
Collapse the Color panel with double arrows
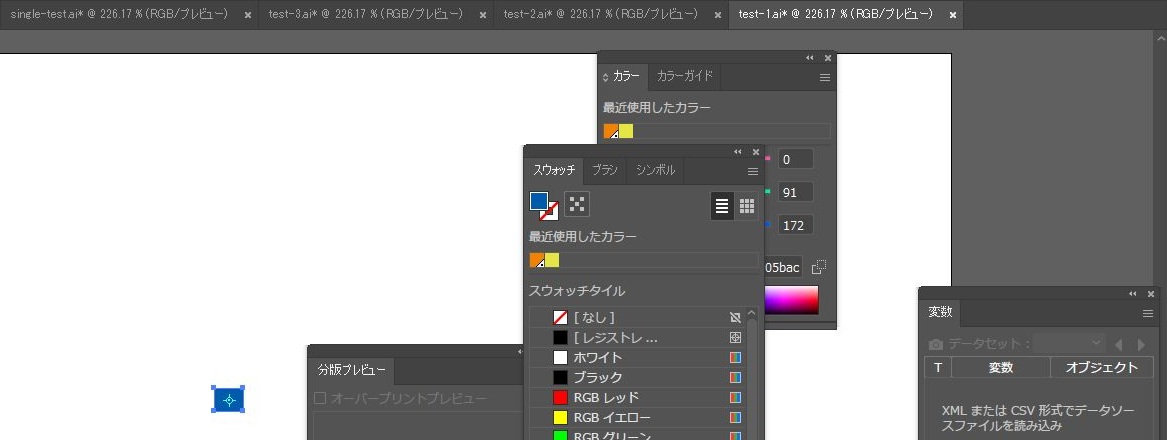810,57
